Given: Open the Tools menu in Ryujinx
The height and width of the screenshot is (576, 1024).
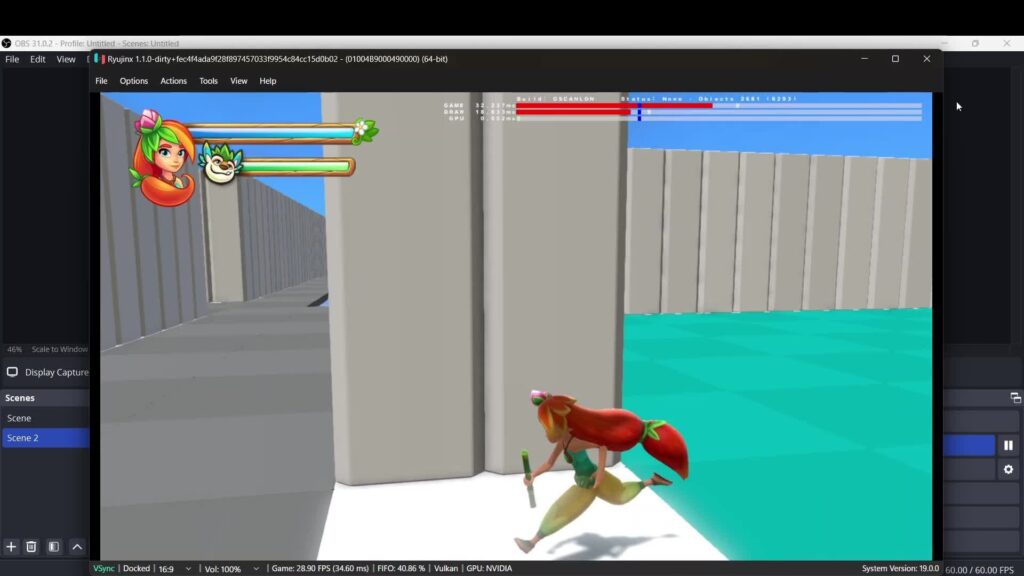Looking at the screenshot, I should click(207, 81).
